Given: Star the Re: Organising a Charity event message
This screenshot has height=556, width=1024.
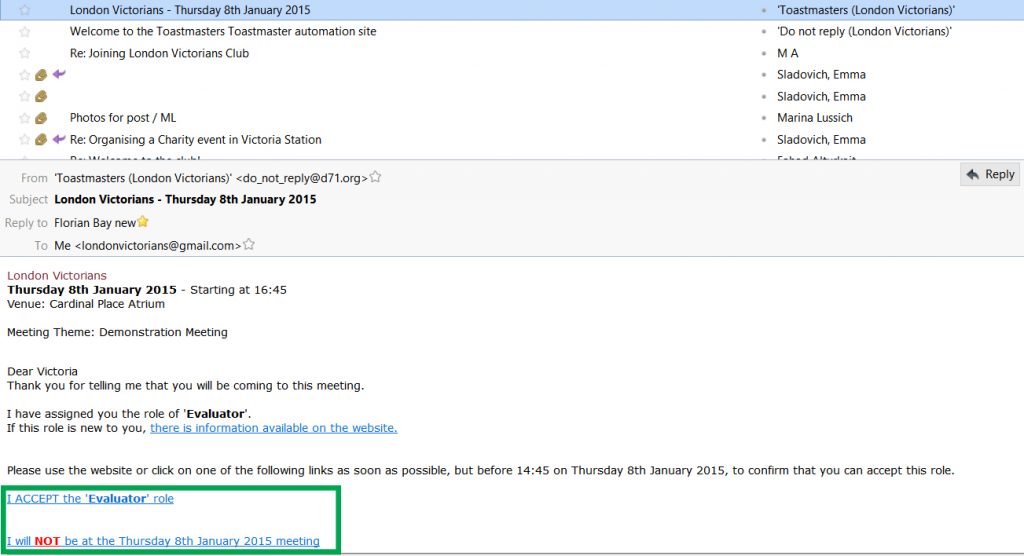Looking at the screenshot, I should pos(25,139).
